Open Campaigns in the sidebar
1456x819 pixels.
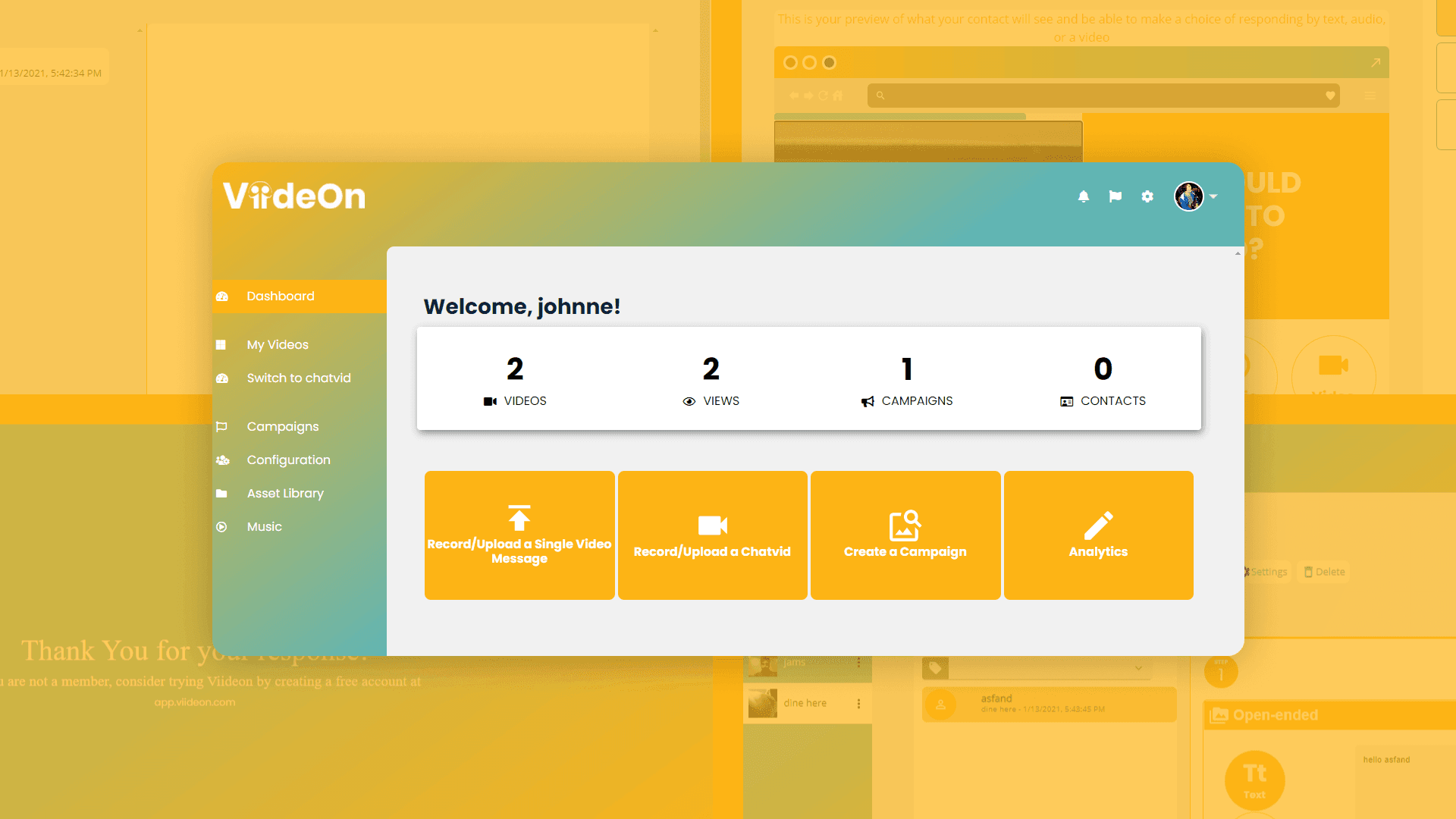coord(282,427)
